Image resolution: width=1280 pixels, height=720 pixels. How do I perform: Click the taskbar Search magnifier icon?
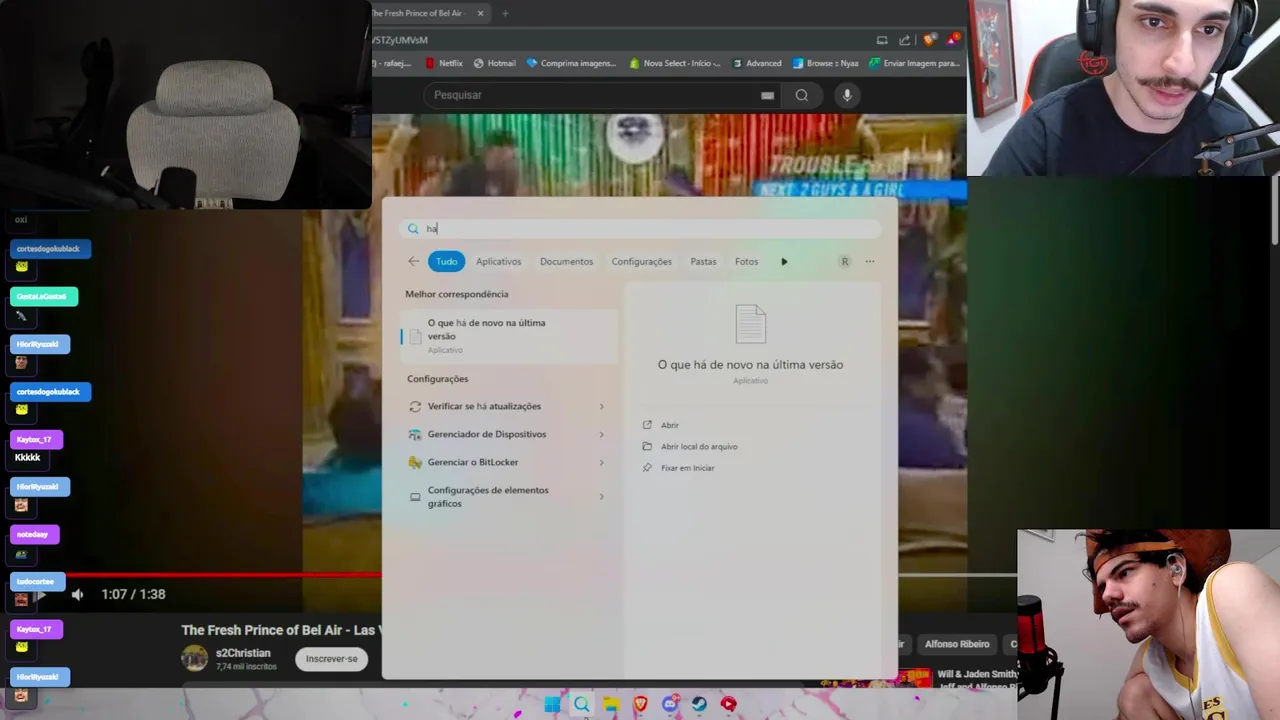tap(581, 704)
